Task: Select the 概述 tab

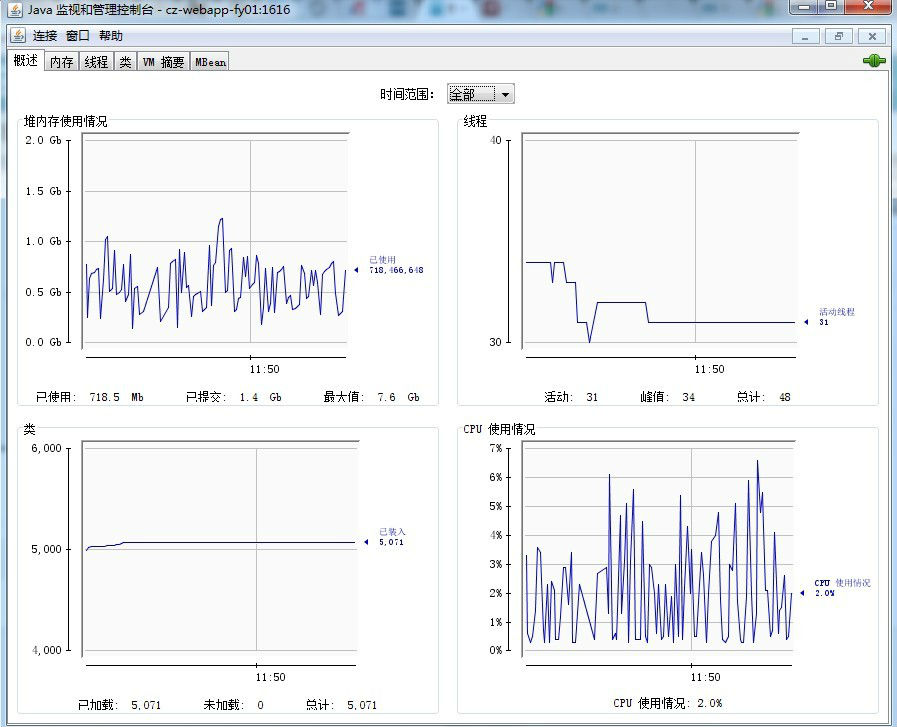Action: 26,61
